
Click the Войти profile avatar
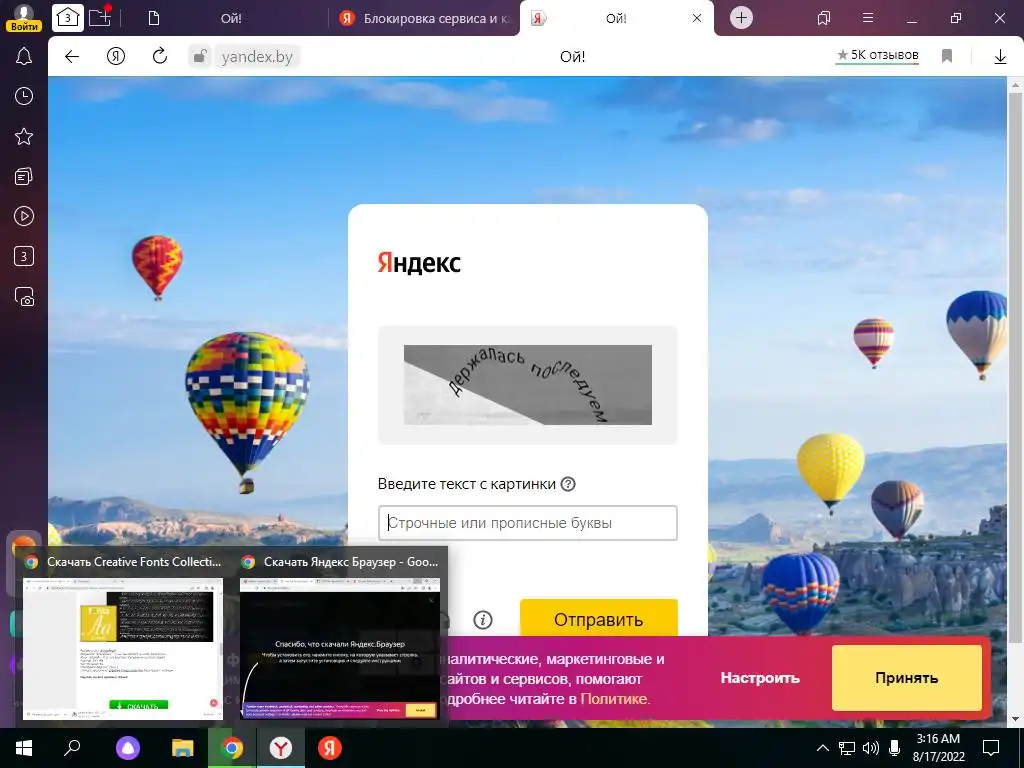tap(24, 17)
